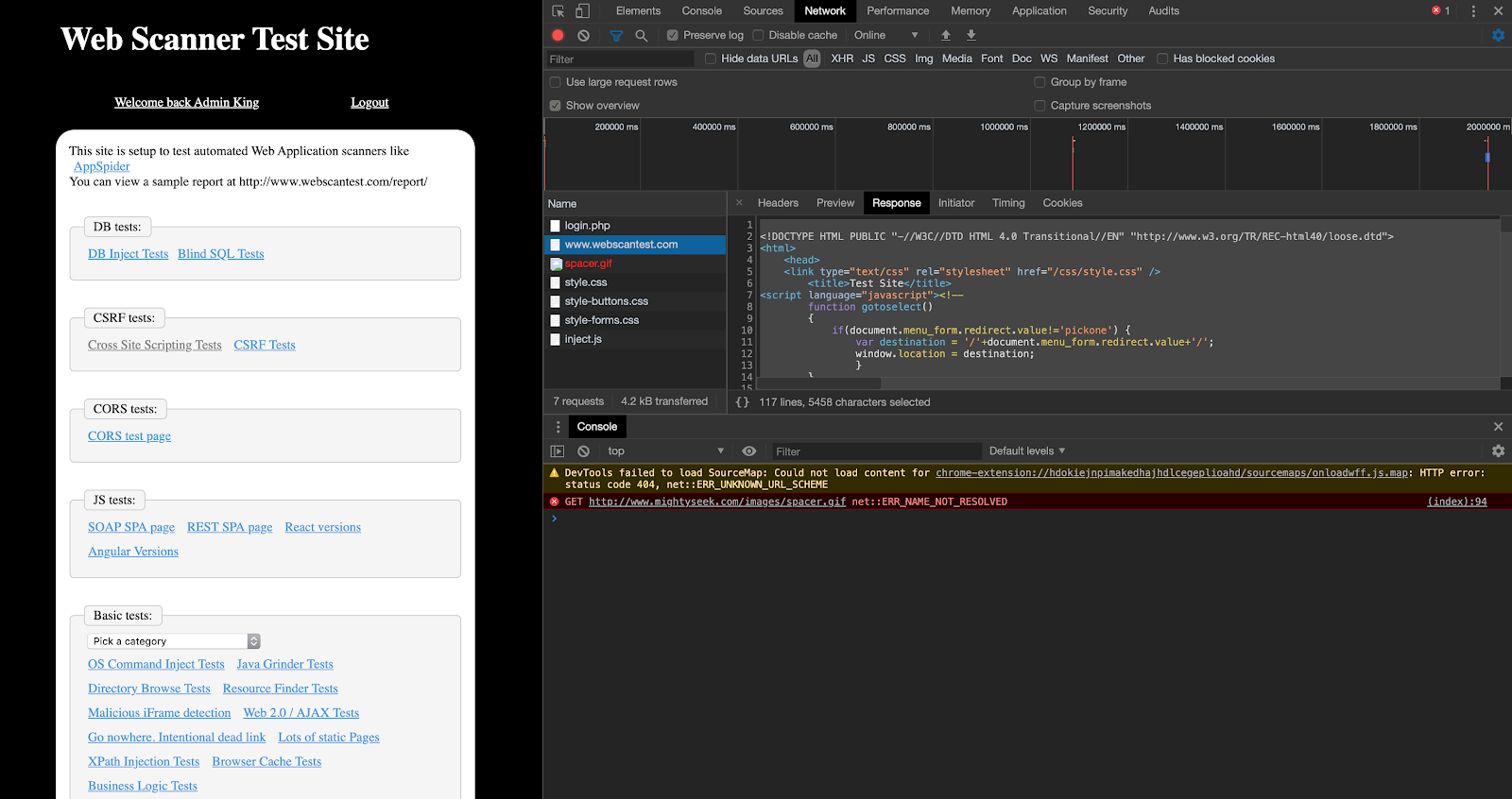The height and width of the screenshot is (799, 1512).
Task: Select the style-buttons.css request row
Action: 606,301
